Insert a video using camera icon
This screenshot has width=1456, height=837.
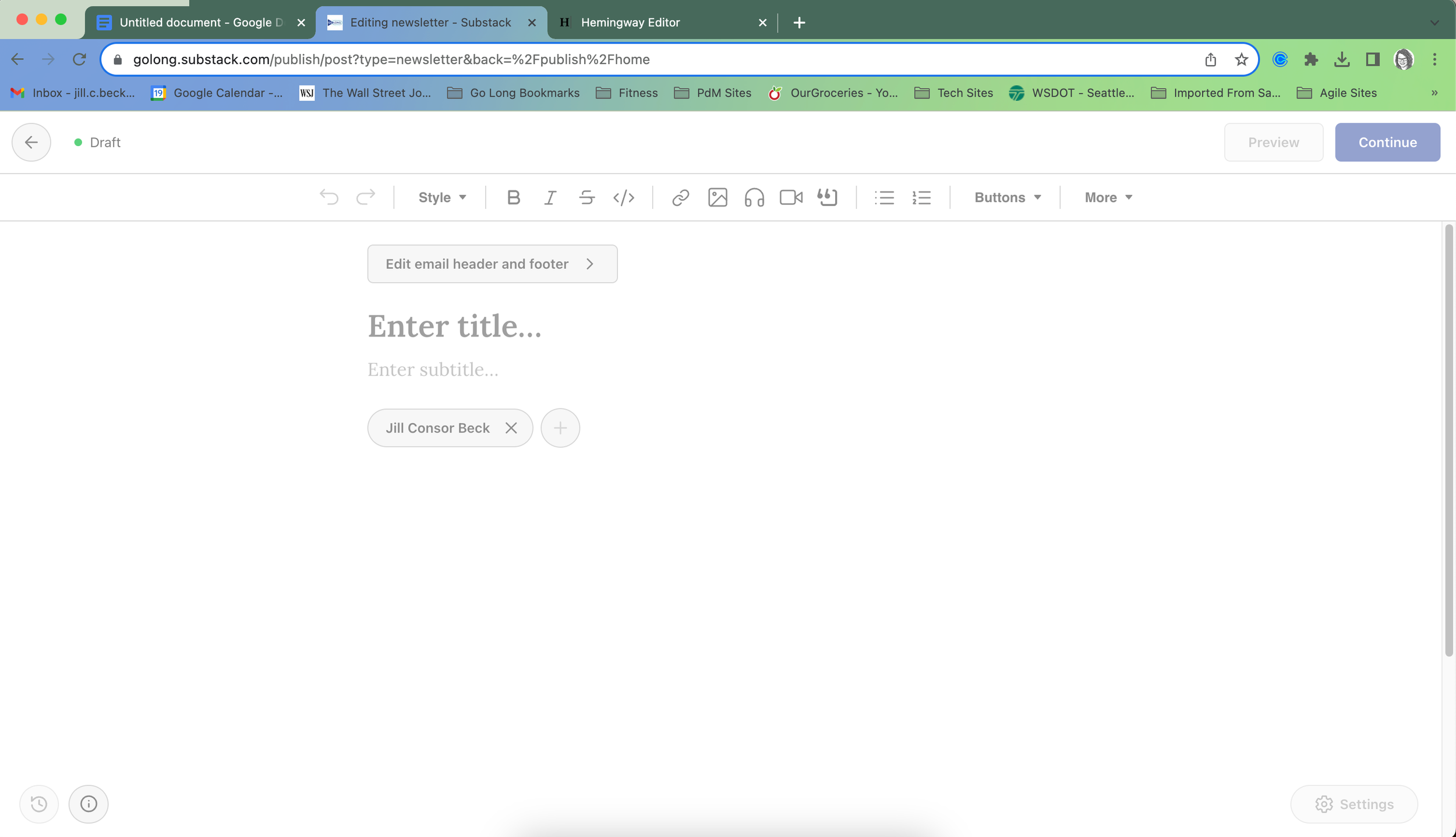791,197
